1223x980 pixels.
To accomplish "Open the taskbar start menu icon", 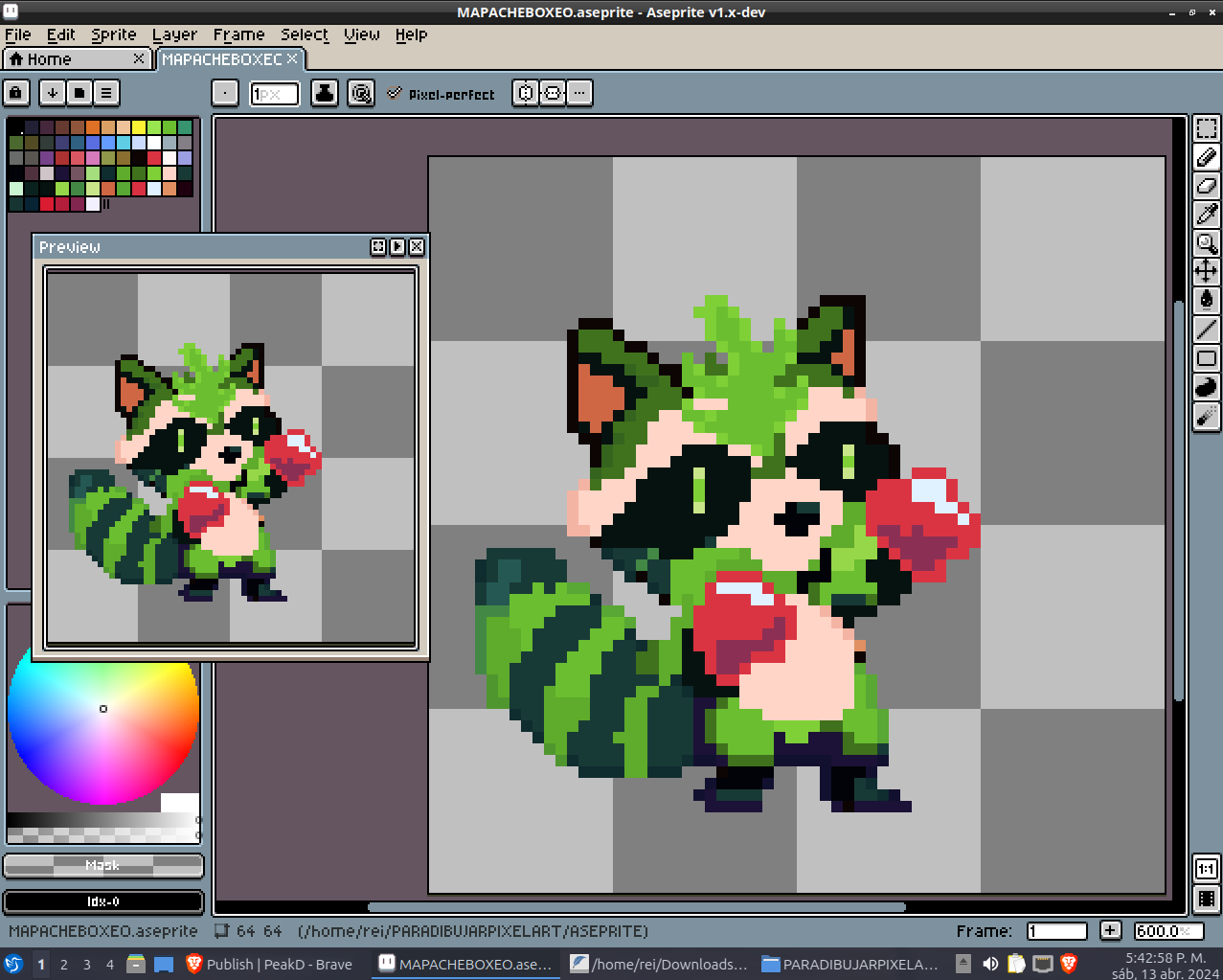I will pos(13,965).
